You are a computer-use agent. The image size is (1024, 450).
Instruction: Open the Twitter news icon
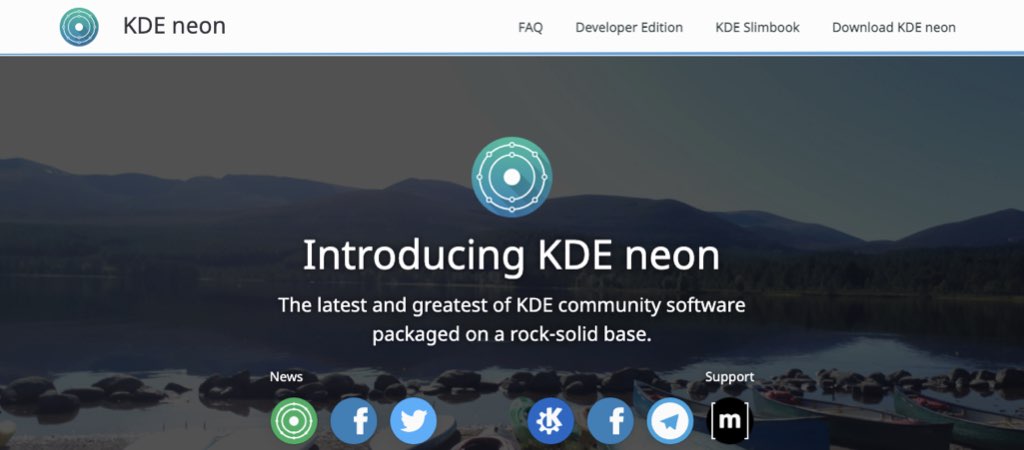tap(413, 421)
